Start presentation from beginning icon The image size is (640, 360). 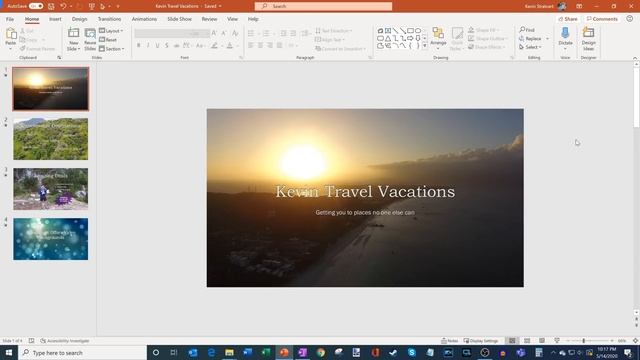[x=92, y=6]
